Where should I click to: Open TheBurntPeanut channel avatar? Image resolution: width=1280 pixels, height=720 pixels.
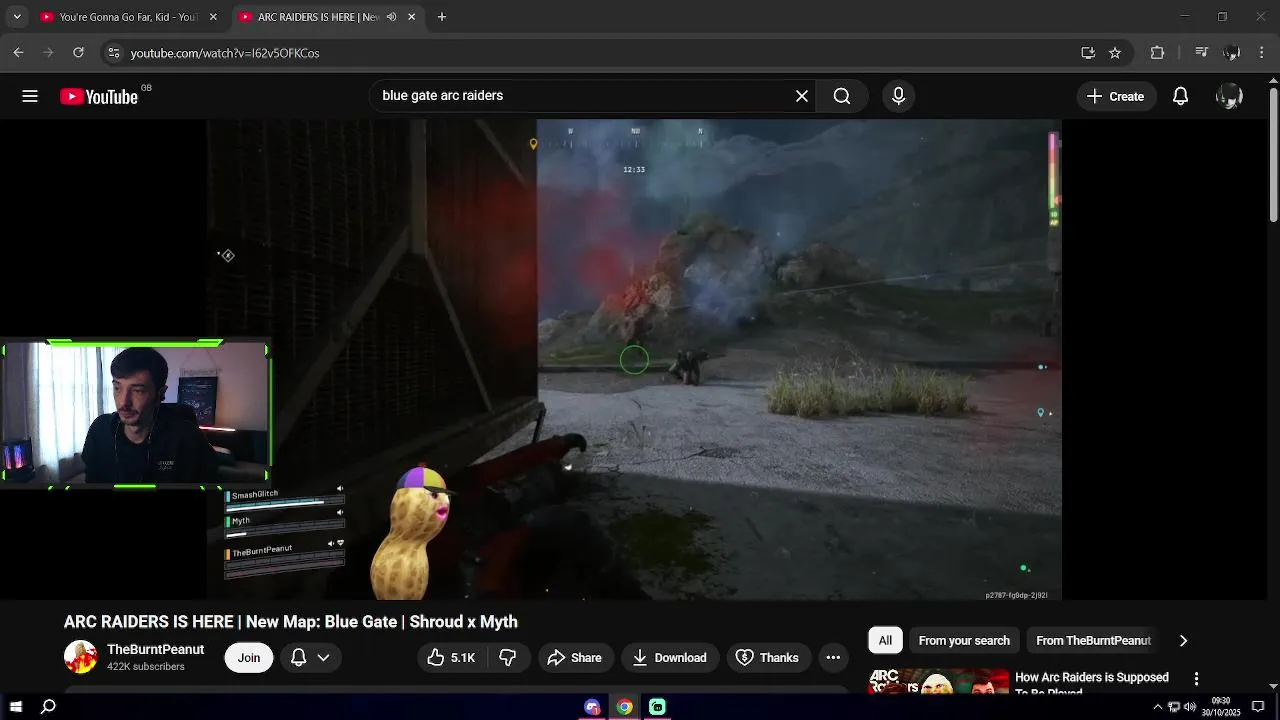coord(80,657)
